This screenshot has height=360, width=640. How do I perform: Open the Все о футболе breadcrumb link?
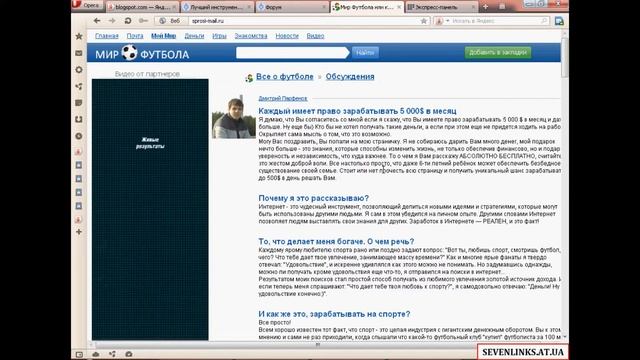[284, 77]
